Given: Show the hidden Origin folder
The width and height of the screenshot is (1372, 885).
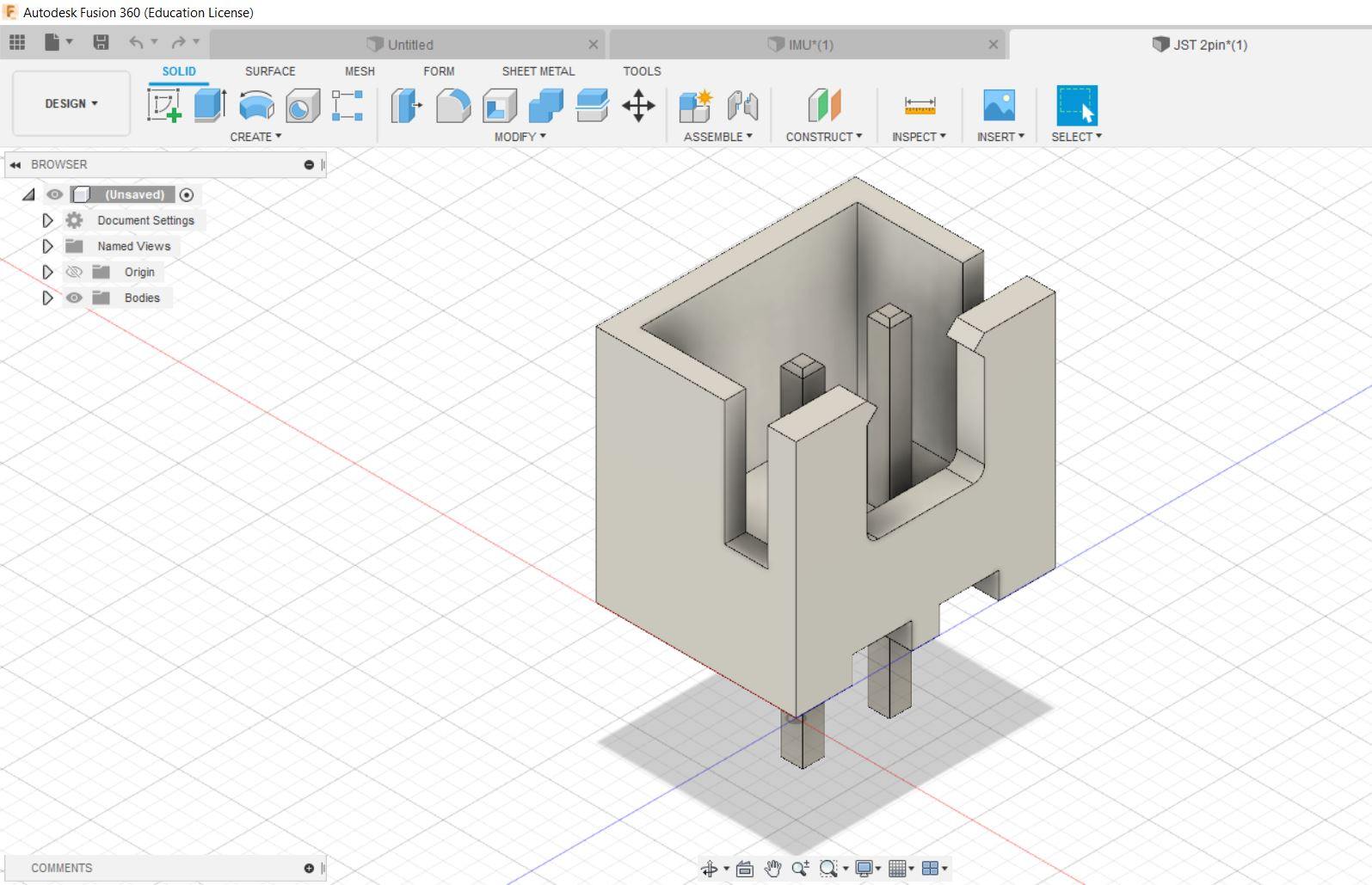Looking at the screenshot, I should pos(74,272).
